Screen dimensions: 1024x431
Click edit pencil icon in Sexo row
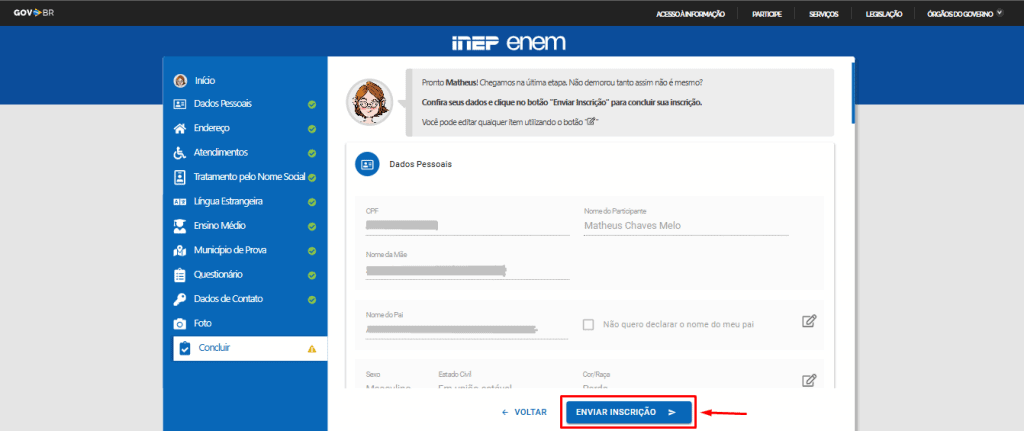[x=809, y=380]
